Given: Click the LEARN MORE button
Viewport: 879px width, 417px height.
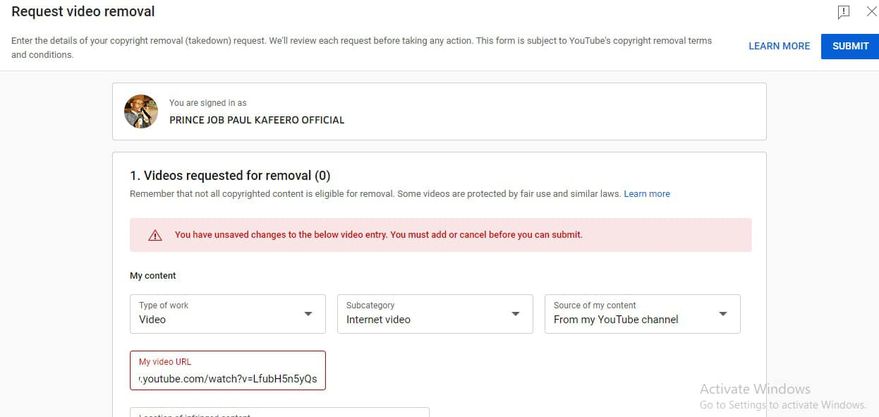Looking at the screenshot, I should point(779,46).
